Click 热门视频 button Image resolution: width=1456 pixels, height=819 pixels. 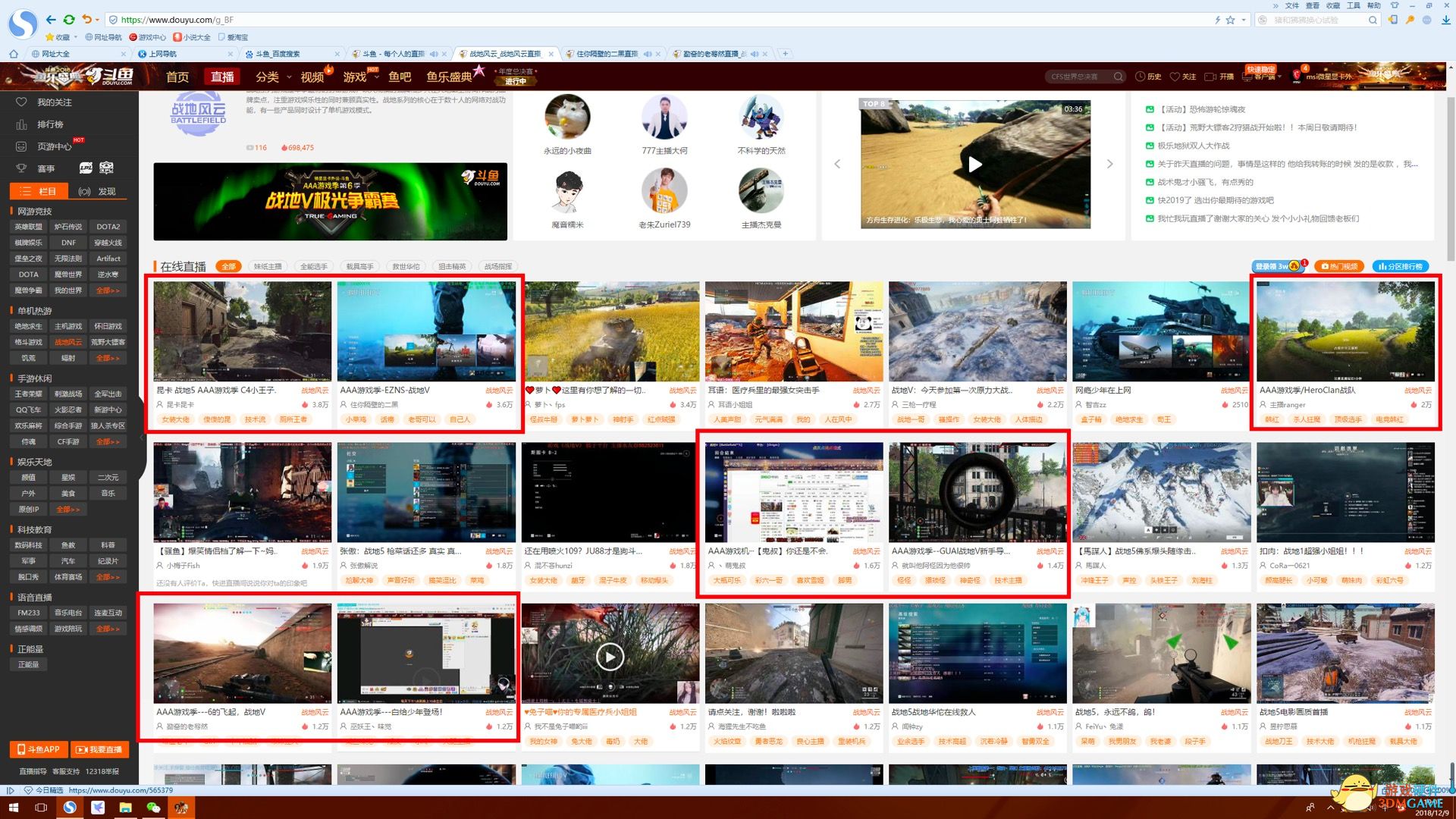pyautogui.click(x=1338, y=266)
